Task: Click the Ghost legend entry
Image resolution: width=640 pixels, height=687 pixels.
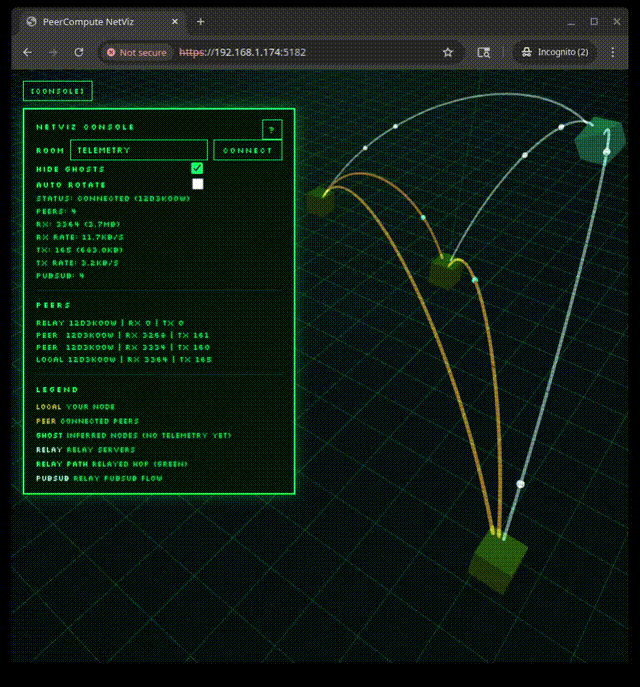Action: [134, 436]
